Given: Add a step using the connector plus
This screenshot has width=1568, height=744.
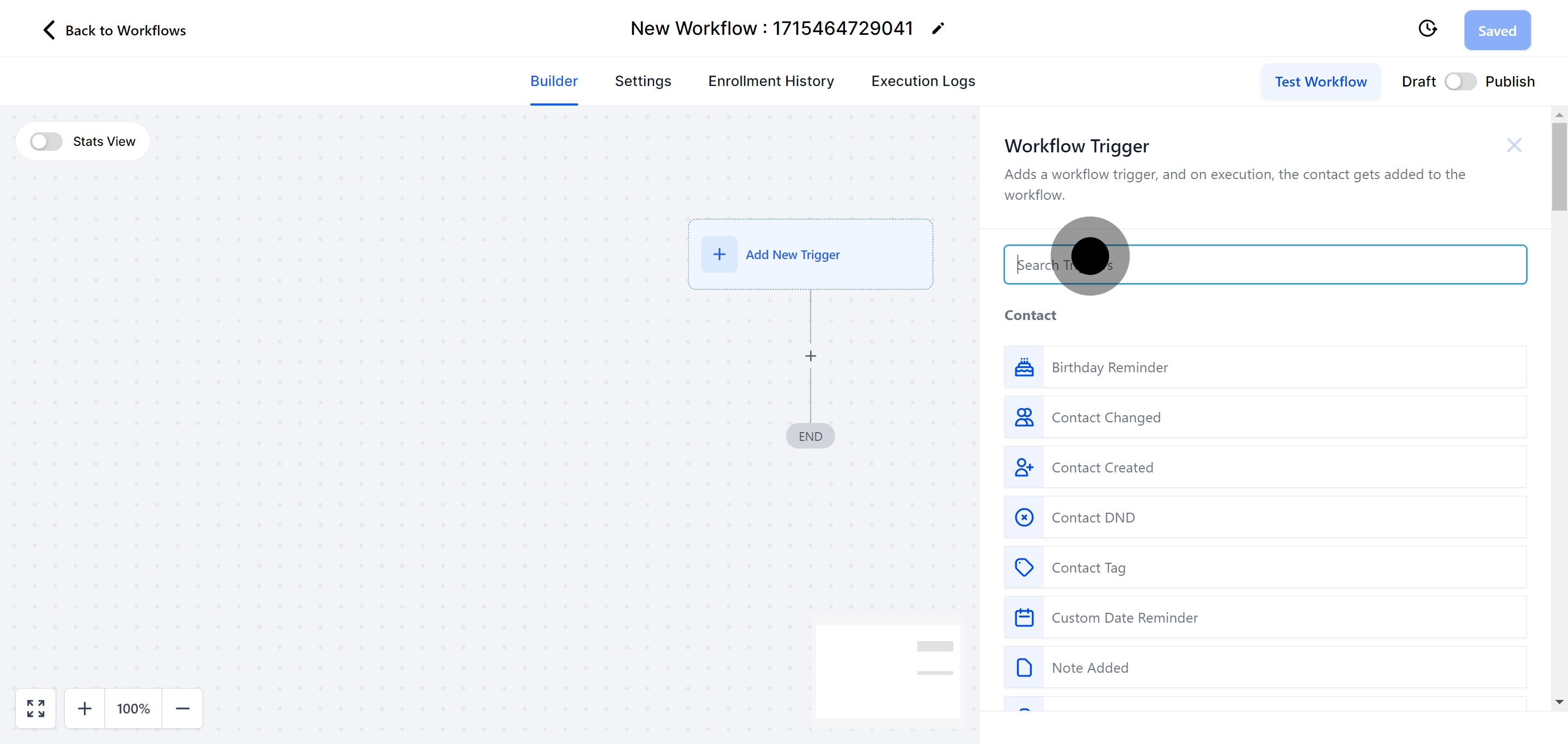Looking at the screenshot, I should click(x=810, y=356).
